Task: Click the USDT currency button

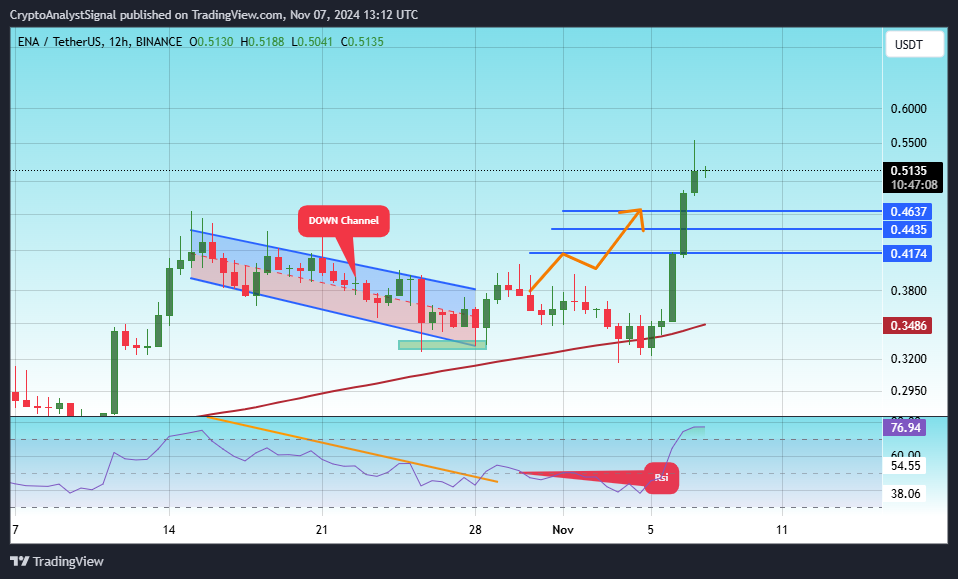Action: coord(915,45)
